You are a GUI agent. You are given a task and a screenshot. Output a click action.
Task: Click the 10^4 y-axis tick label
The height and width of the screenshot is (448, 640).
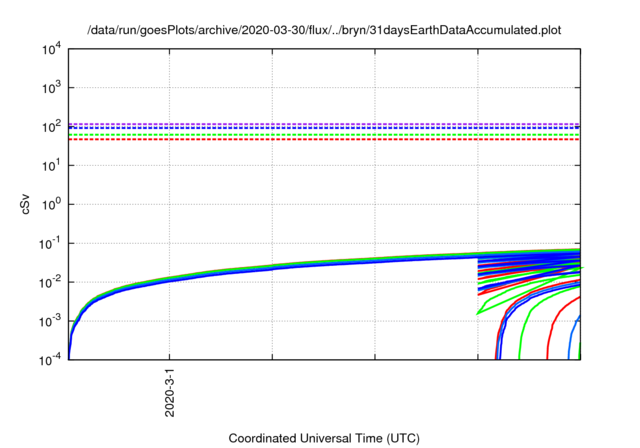pos(52,49)
